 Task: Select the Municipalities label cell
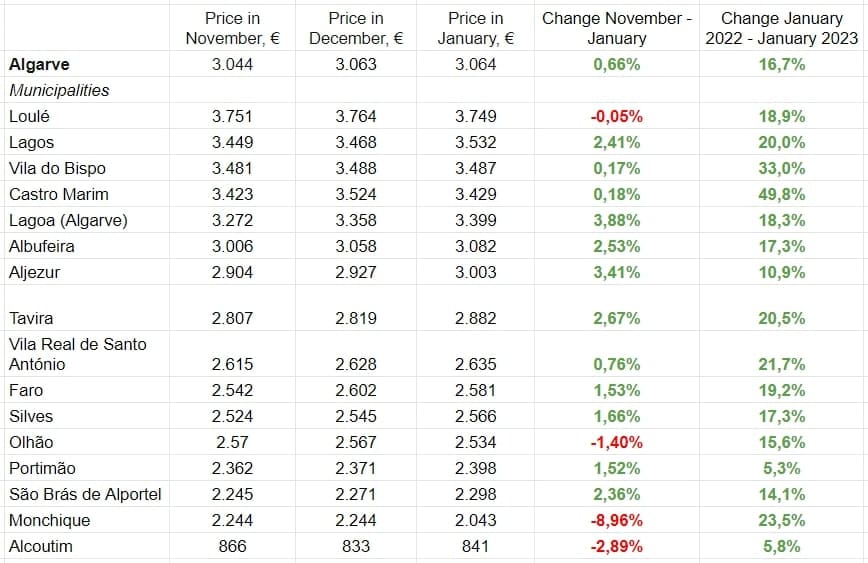pos(59,90)
